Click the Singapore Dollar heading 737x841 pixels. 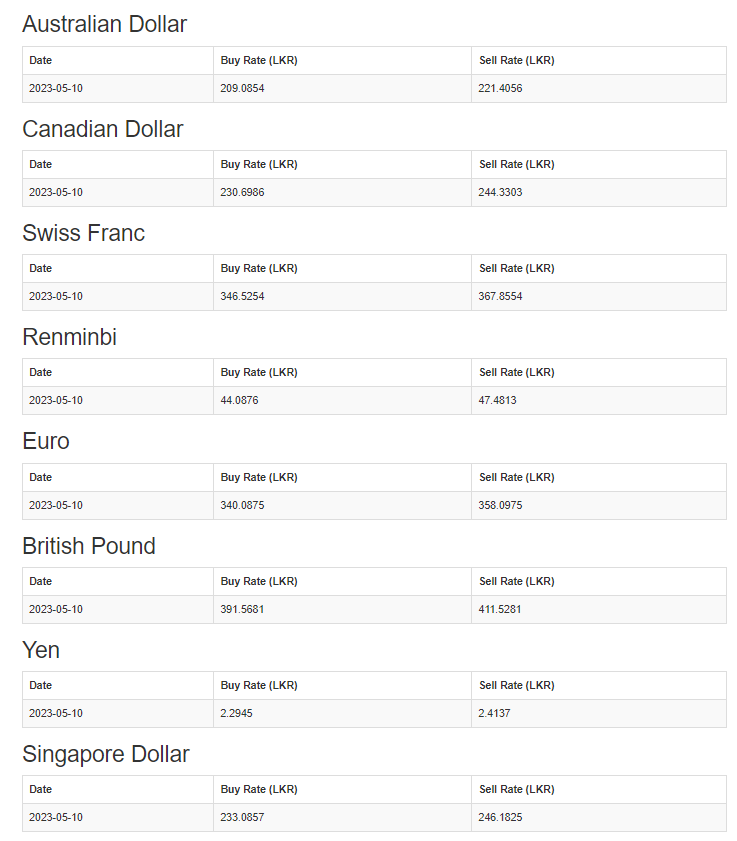[x=106, y=754]
